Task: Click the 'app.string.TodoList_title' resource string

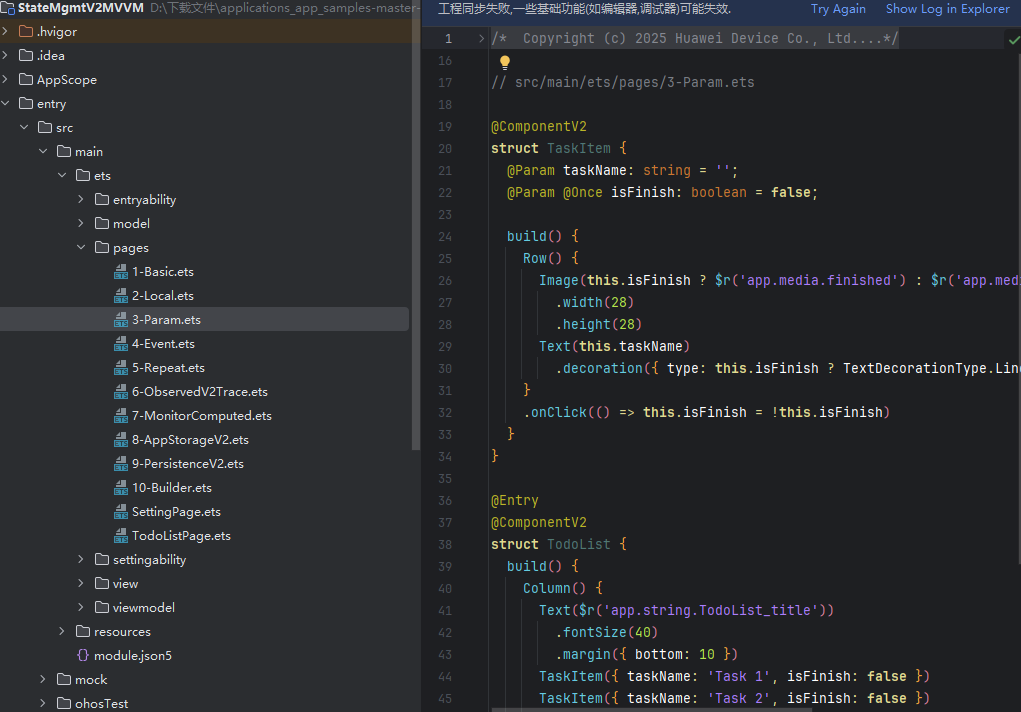Action: (x=711, y=610)
